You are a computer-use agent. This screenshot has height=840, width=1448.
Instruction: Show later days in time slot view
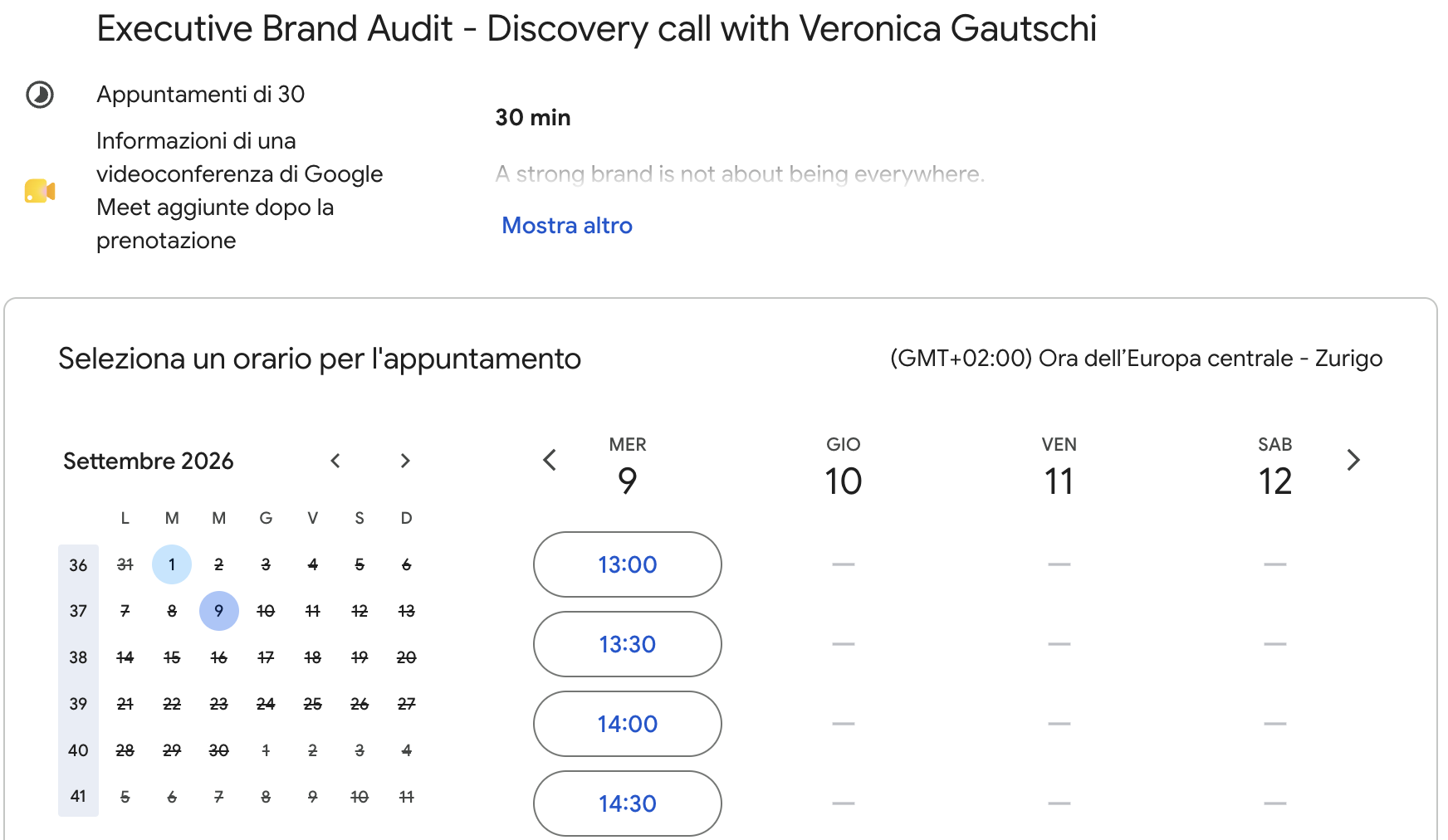(x=1353, y=460)
